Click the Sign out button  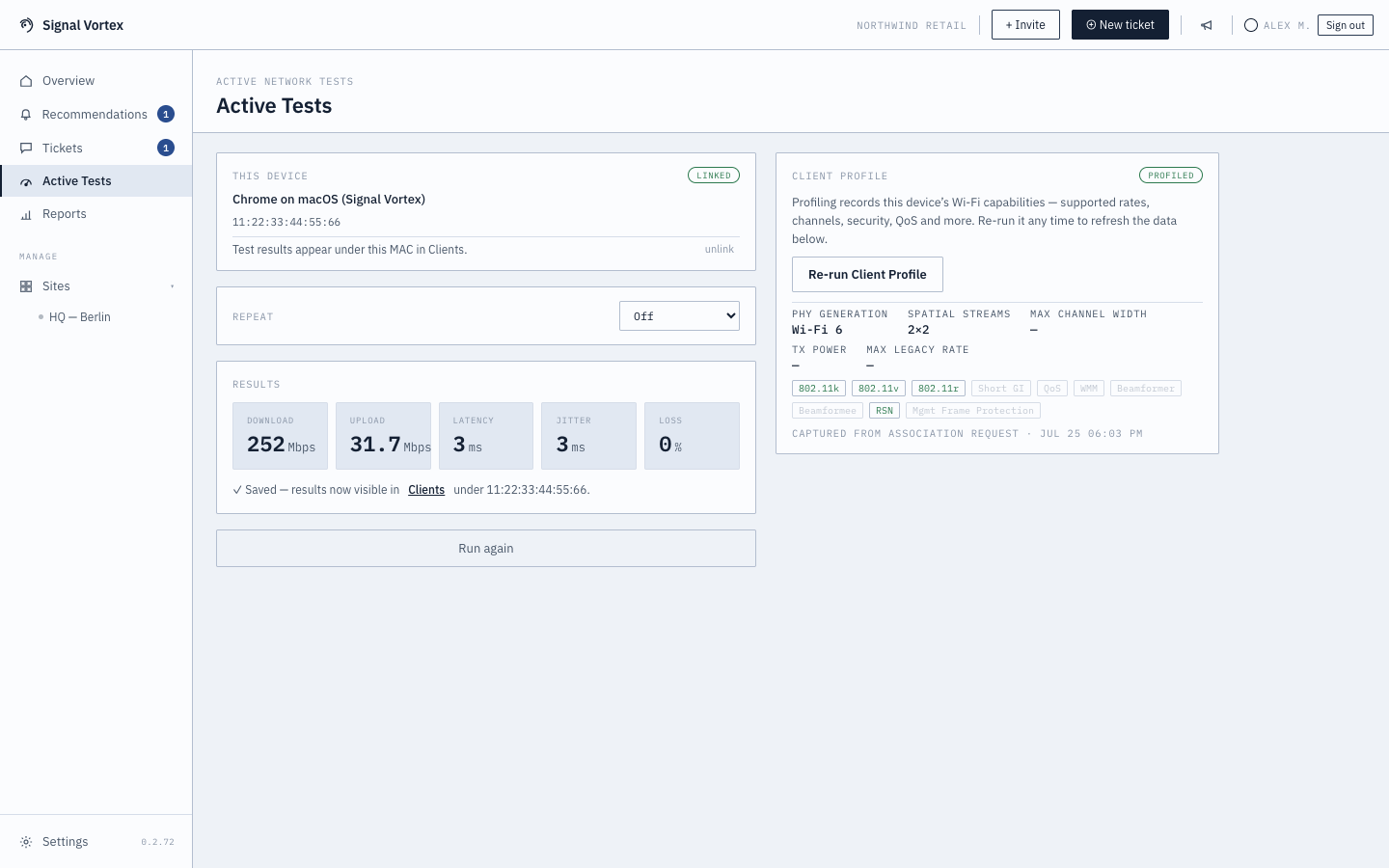coord(1346,25)
